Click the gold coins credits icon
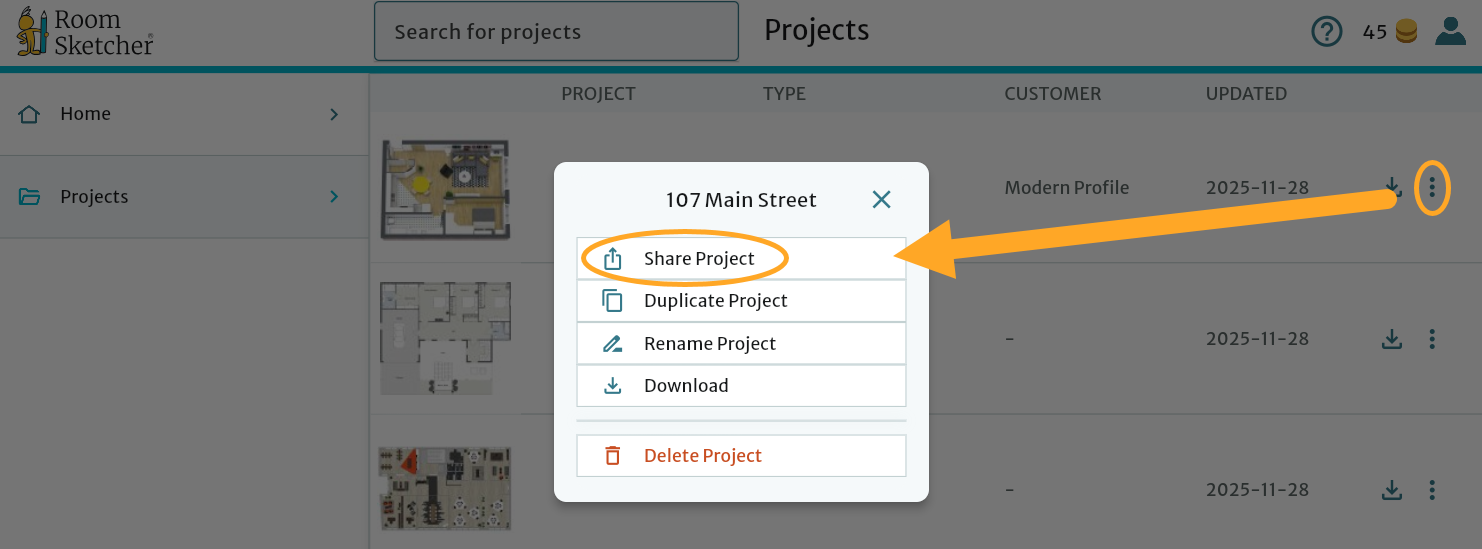1482x549 pixels. coord(1406,32)
